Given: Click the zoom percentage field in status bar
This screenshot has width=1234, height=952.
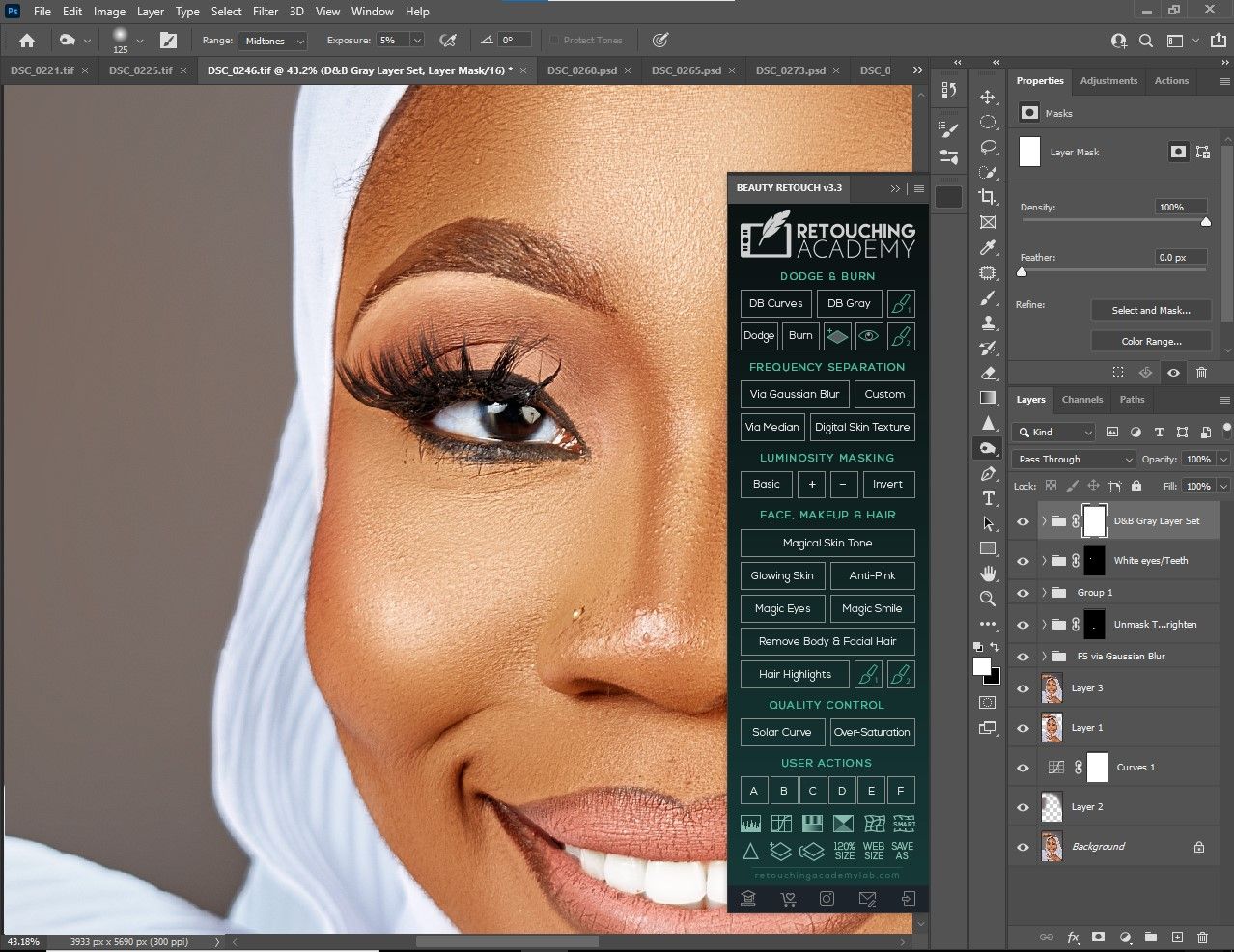Looking at the screenshot, I should coord(23,941).
